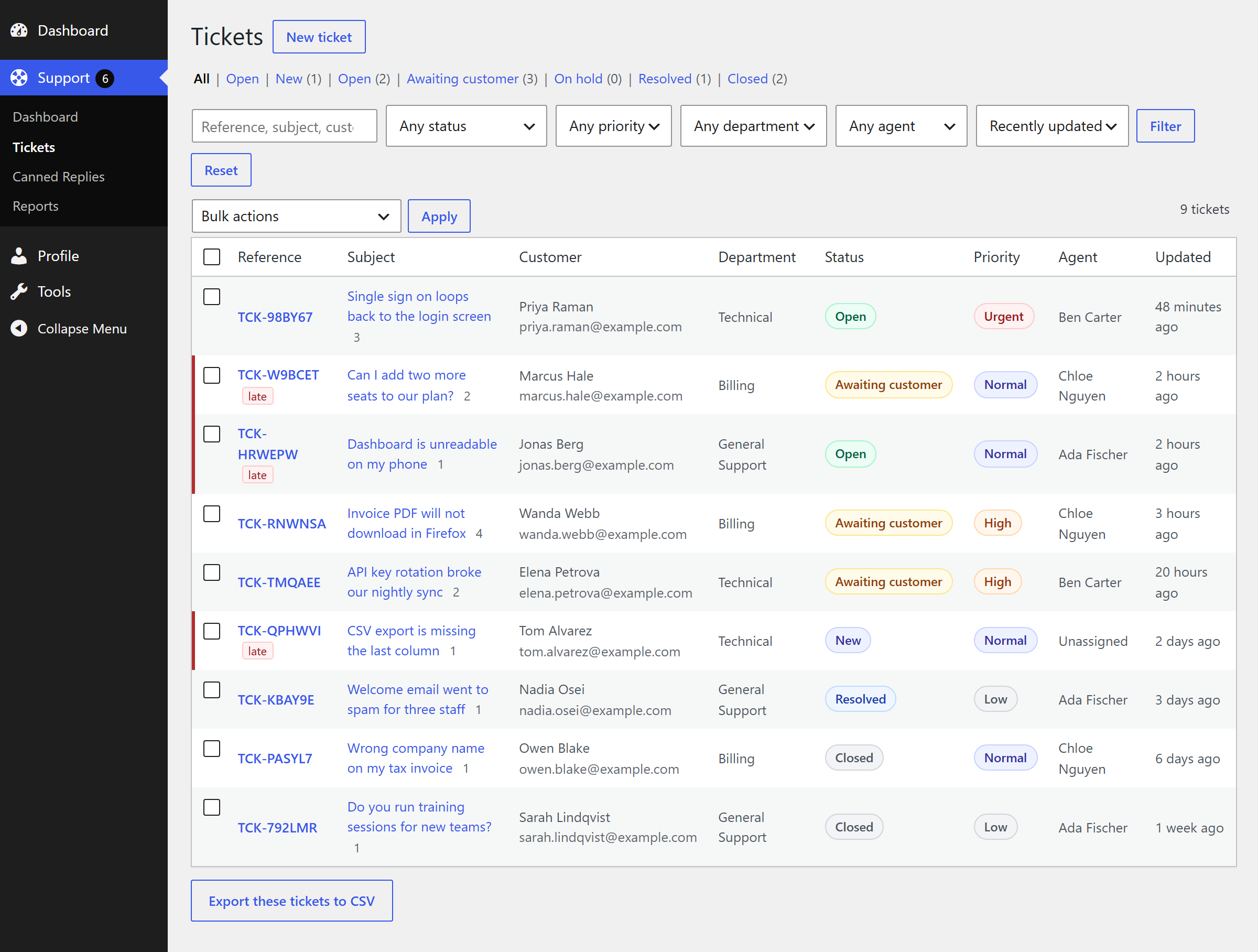Screen dimensions: 1258x952
Task: Click the Support badge showing 6
Action: click(105, 78)
